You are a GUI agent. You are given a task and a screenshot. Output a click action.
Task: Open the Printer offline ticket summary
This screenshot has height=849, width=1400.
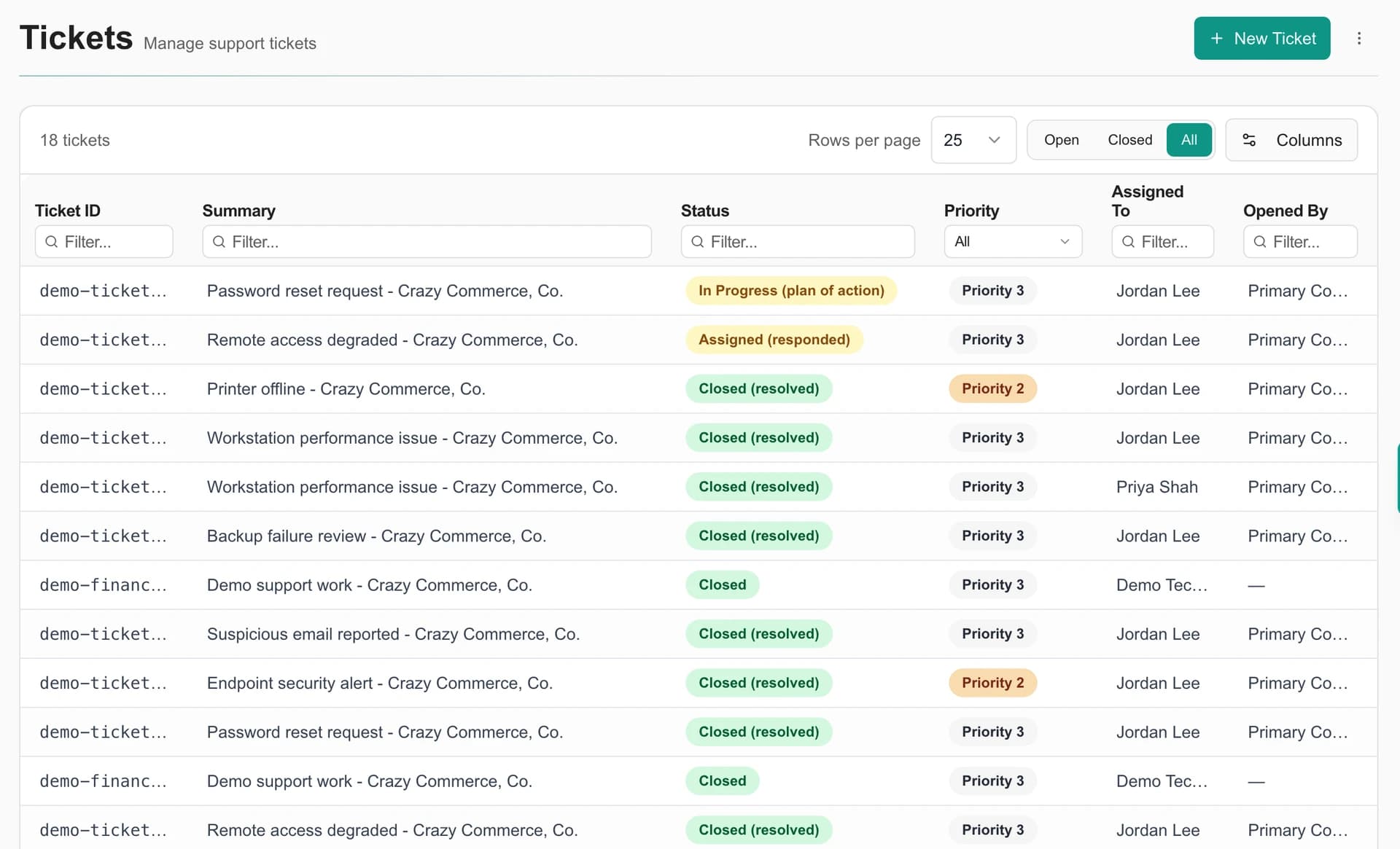[x=346, y=389]
